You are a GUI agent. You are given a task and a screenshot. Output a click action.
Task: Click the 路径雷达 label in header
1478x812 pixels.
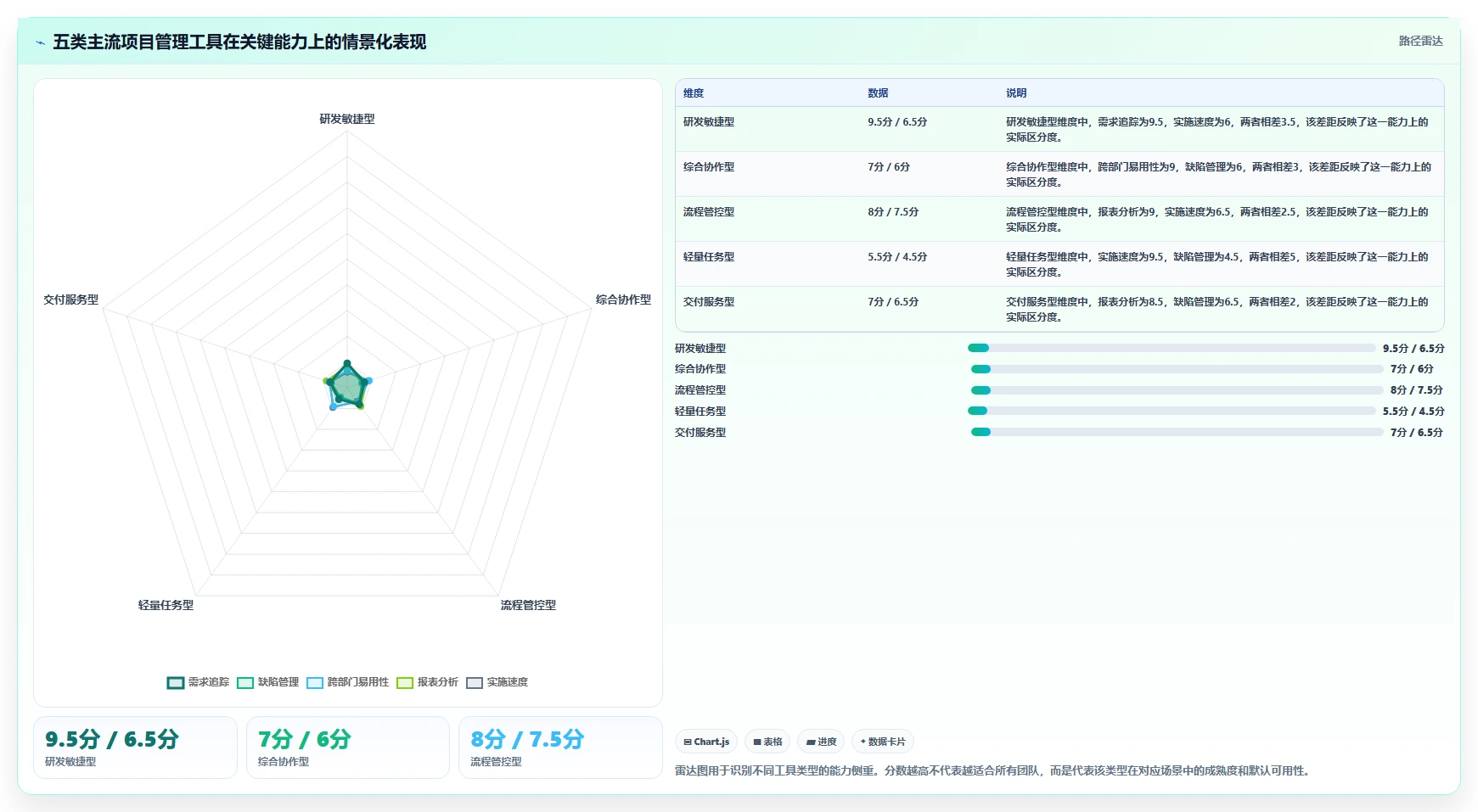coord(1420,41)
